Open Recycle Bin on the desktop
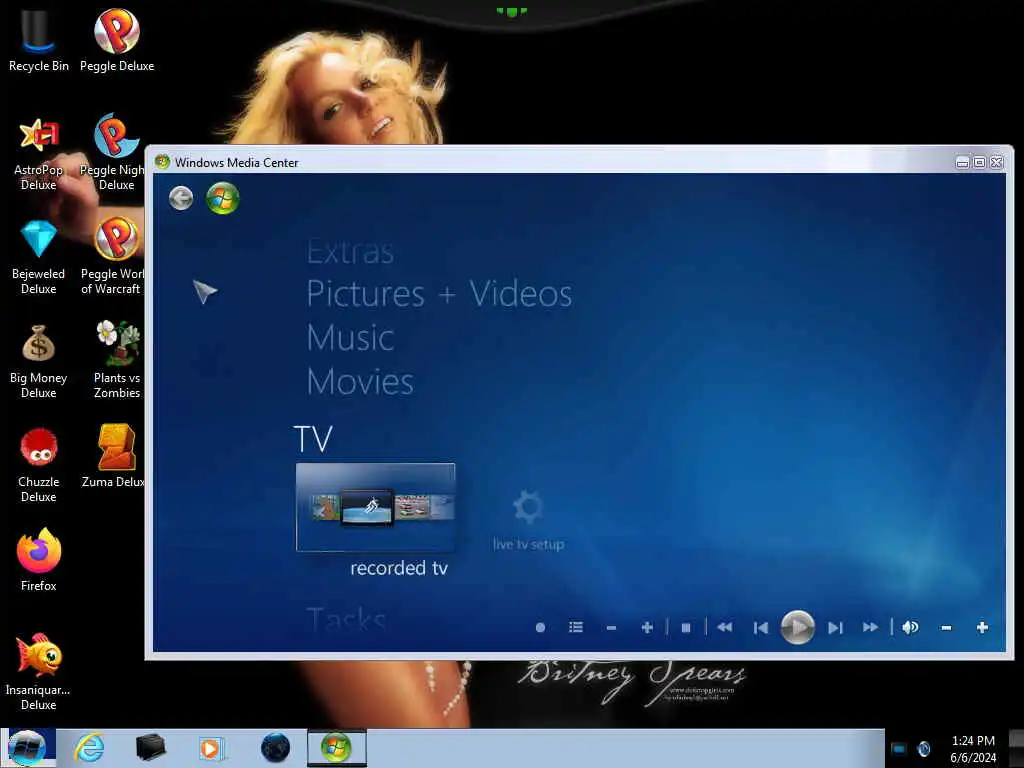The height and width of the screenshot is (768, 1024). point(39,40)
